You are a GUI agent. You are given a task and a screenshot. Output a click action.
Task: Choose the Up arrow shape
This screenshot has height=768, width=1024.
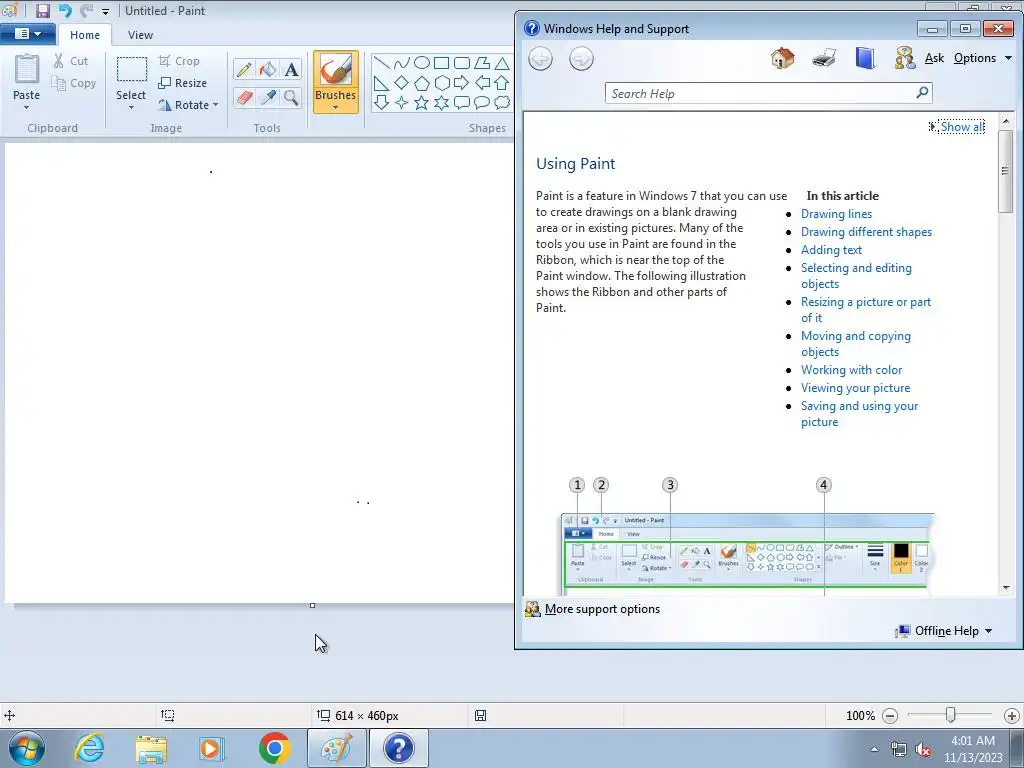[502, 83]
